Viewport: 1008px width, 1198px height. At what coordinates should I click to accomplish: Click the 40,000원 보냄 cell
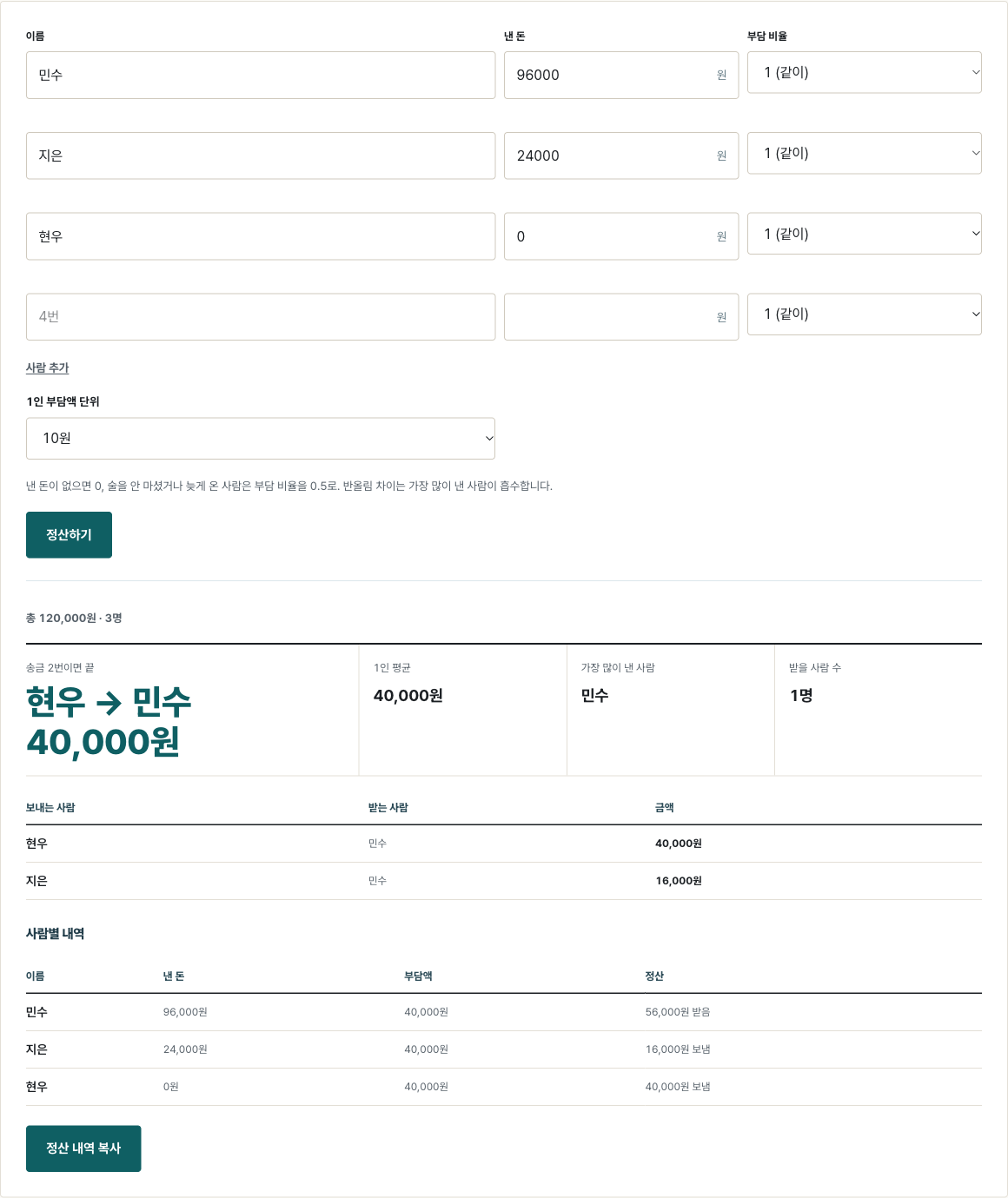click(x=678, y=1087)
